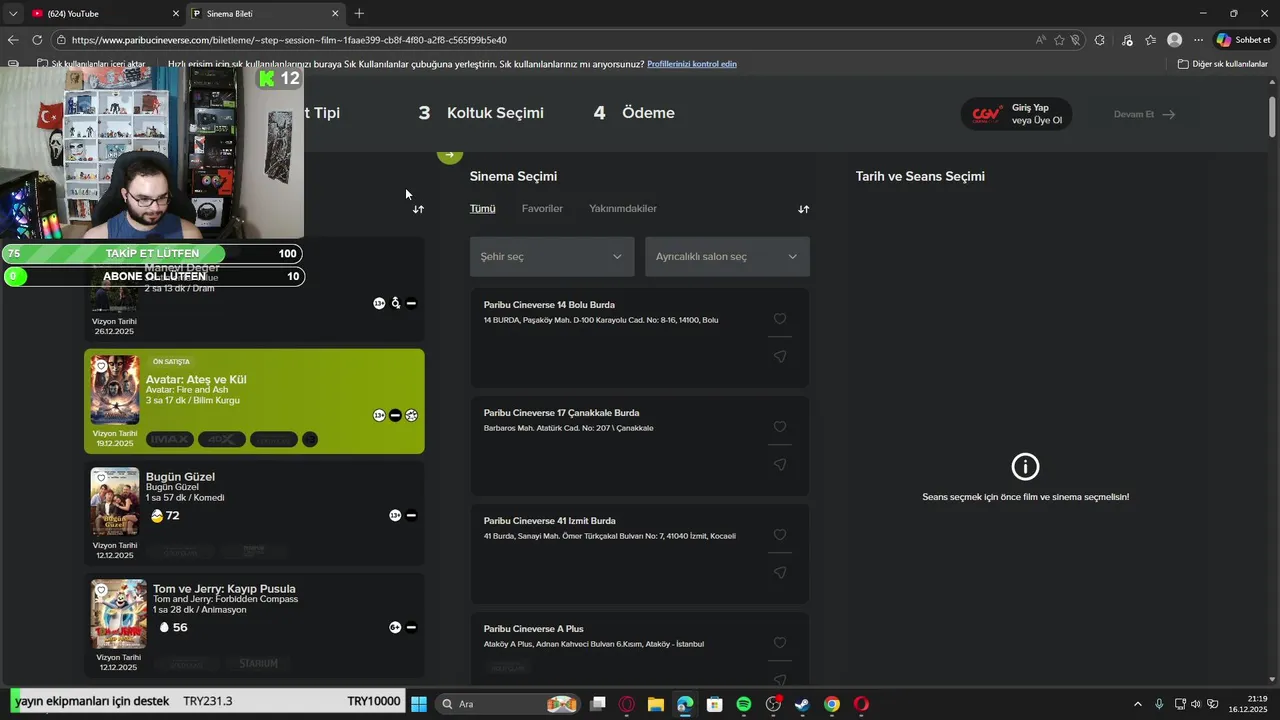This screenshot has height=720, width=1280.
Task: Open Profillerinizi kontrol edin link
Action: pyautogui.click(x=692, y=64)
